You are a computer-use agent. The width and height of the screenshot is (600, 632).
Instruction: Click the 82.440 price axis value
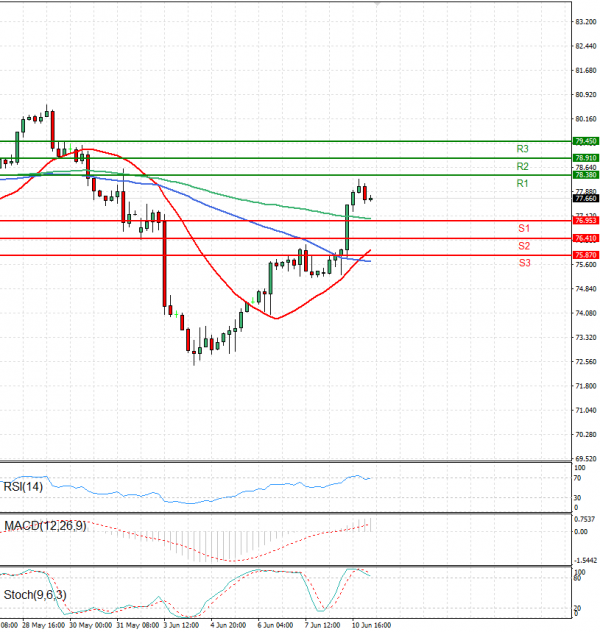pos(585,46)
